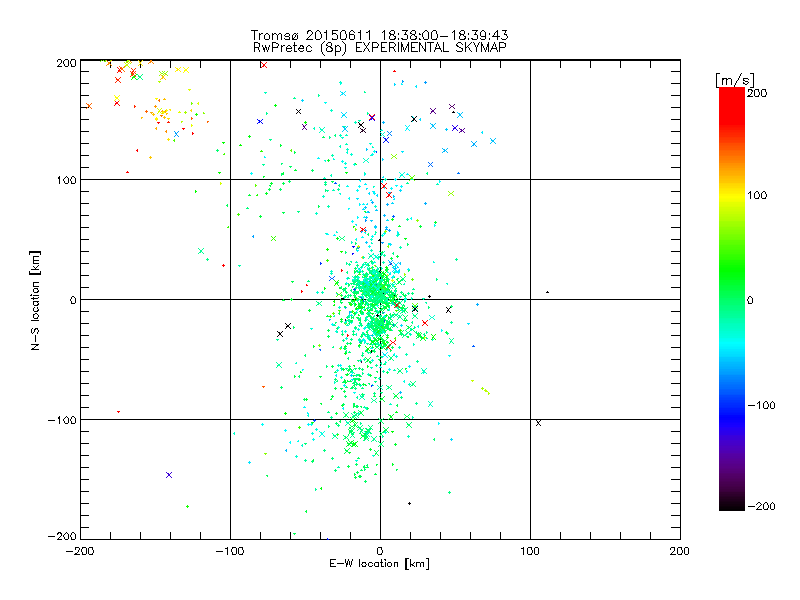Click the colorbar label '0'
Viewport: 800px width, 600px height.
tap(750, 300)
